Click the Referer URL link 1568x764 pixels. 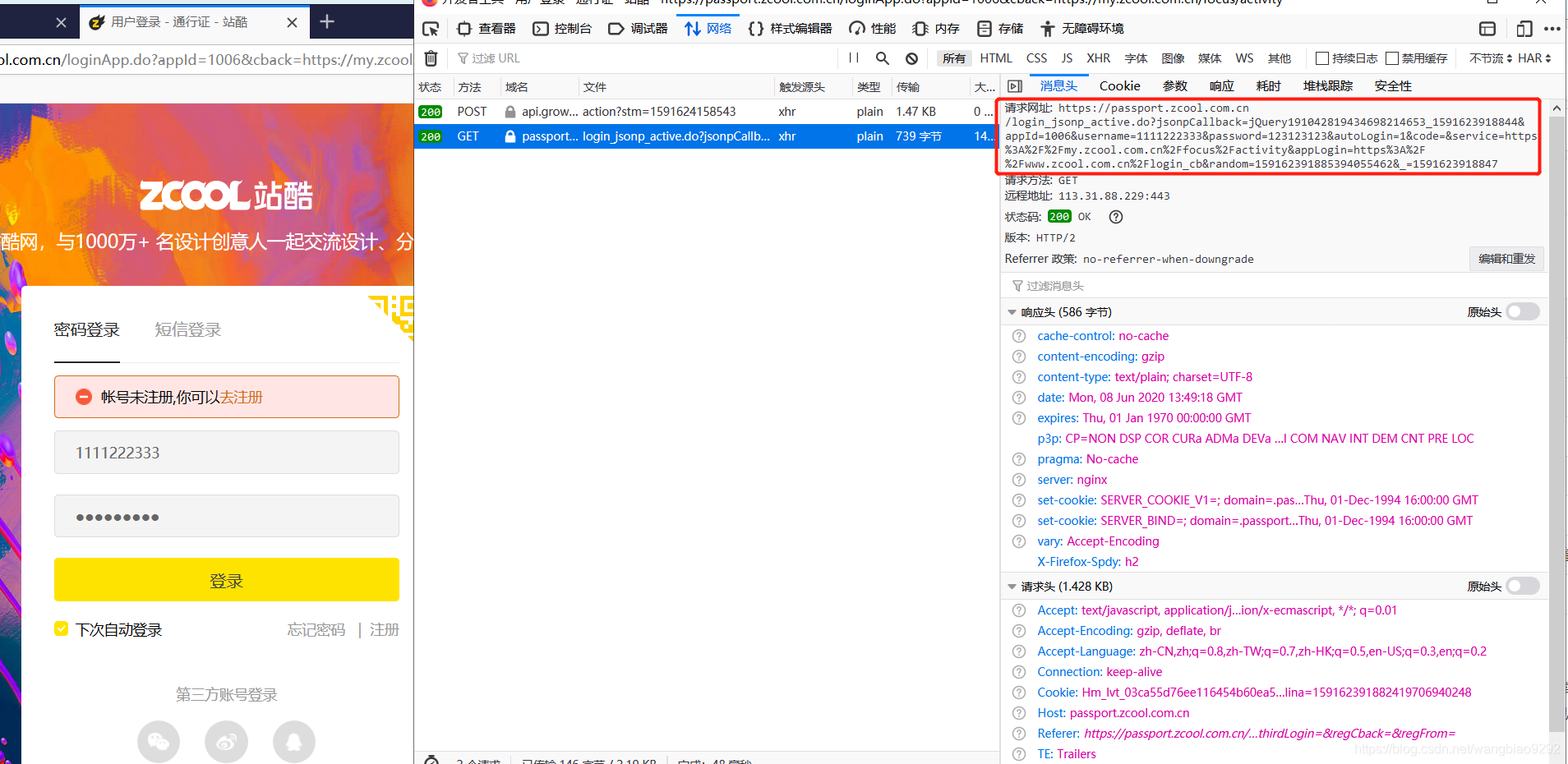click(1269, 734)
